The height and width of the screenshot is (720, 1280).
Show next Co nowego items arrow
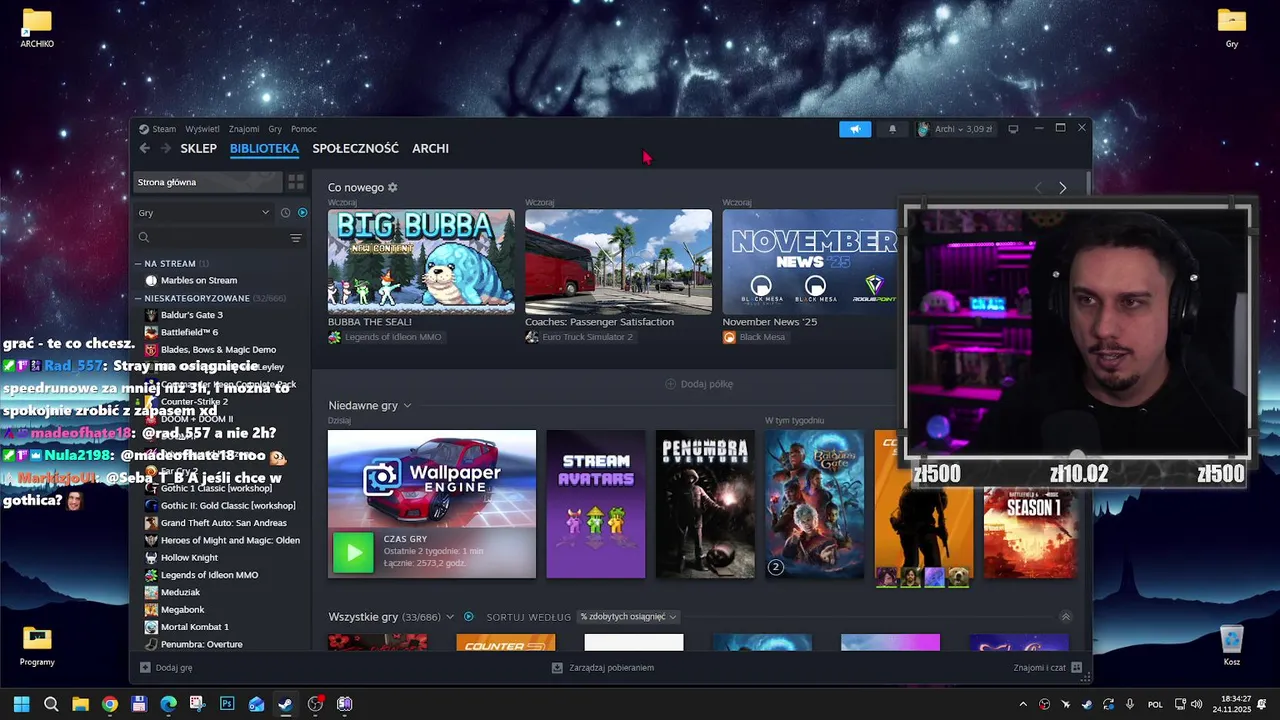click(x=1062, y=188)
